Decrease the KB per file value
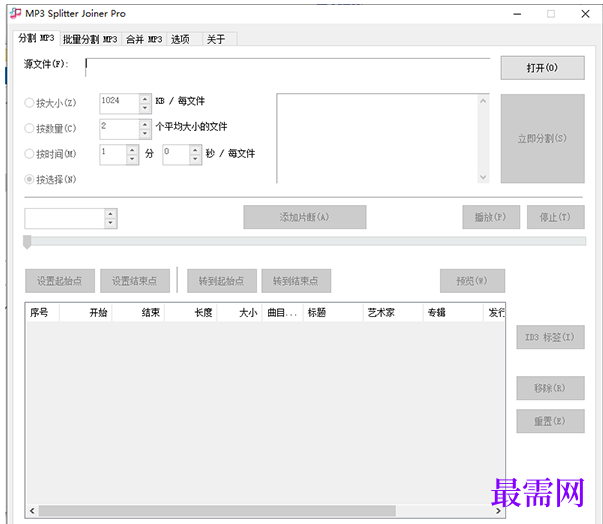Viewport: 603px width, 524px height. [145, 108]
